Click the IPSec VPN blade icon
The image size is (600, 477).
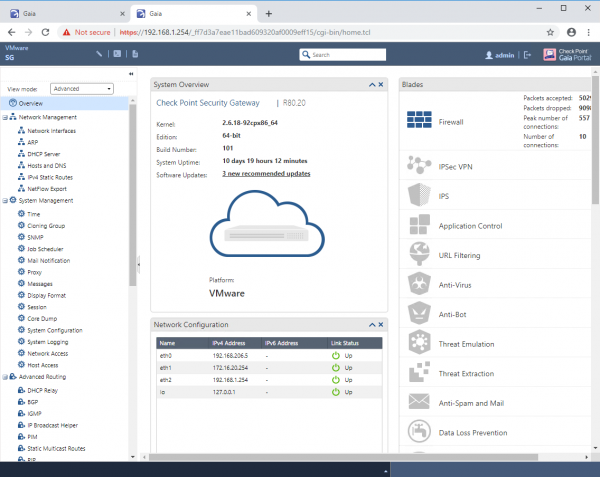click(x=418, y=164)
